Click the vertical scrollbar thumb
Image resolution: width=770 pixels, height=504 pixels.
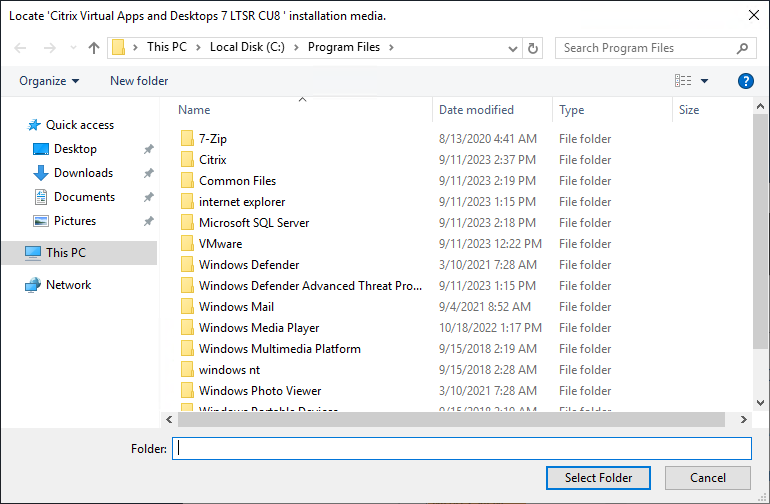coord(760,231)
